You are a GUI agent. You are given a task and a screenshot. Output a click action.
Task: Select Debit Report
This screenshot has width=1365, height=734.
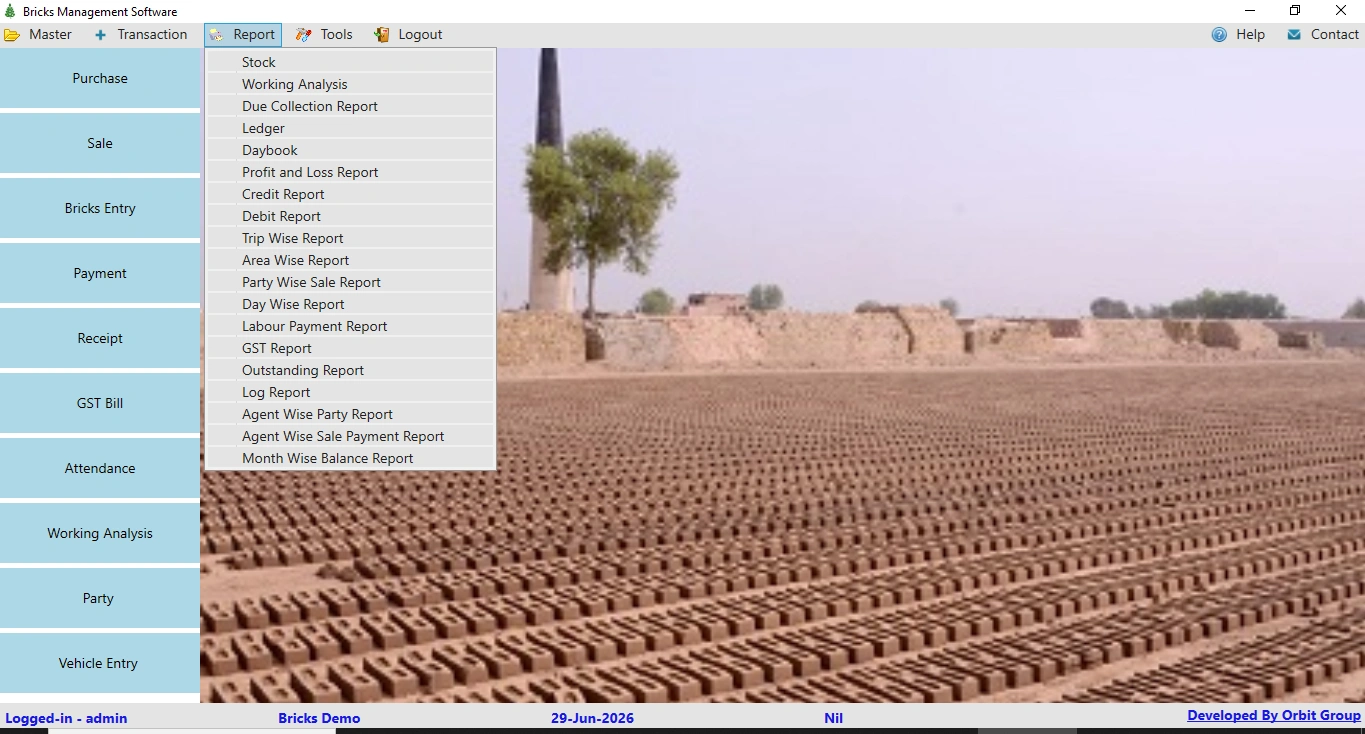(350, 216)
